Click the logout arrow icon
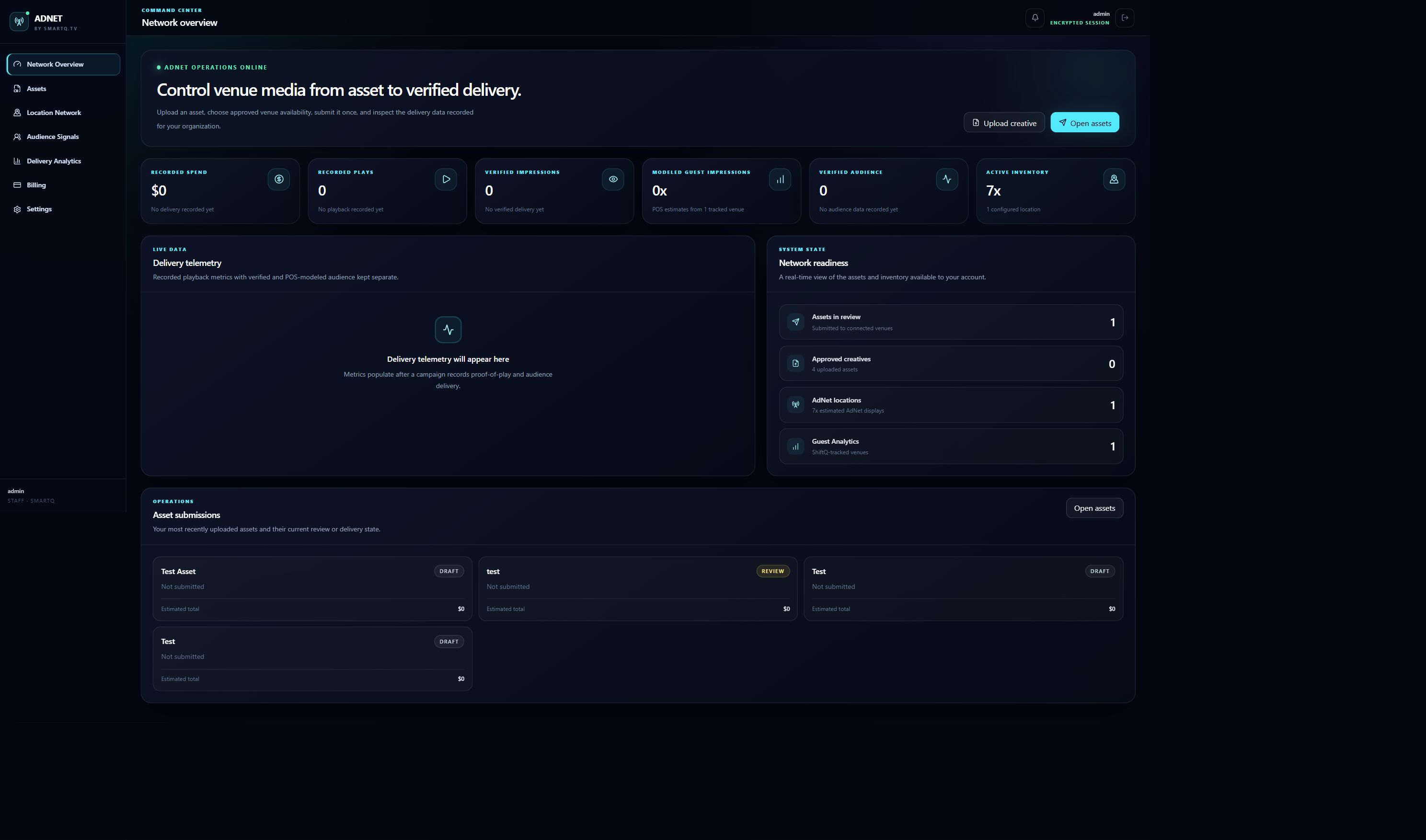Image resolution: width=1426 pixels, height=840 pixels. (1125, 18)
